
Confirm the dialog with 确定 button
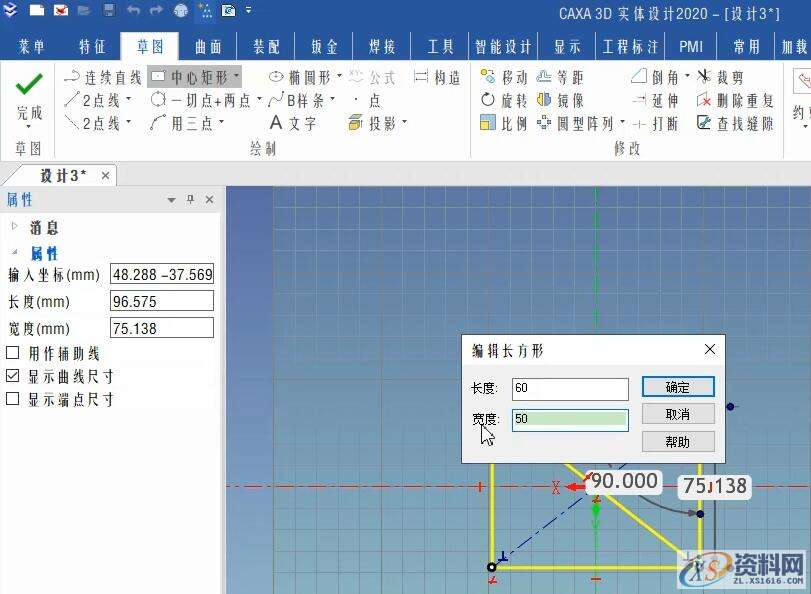click(678, 387)
